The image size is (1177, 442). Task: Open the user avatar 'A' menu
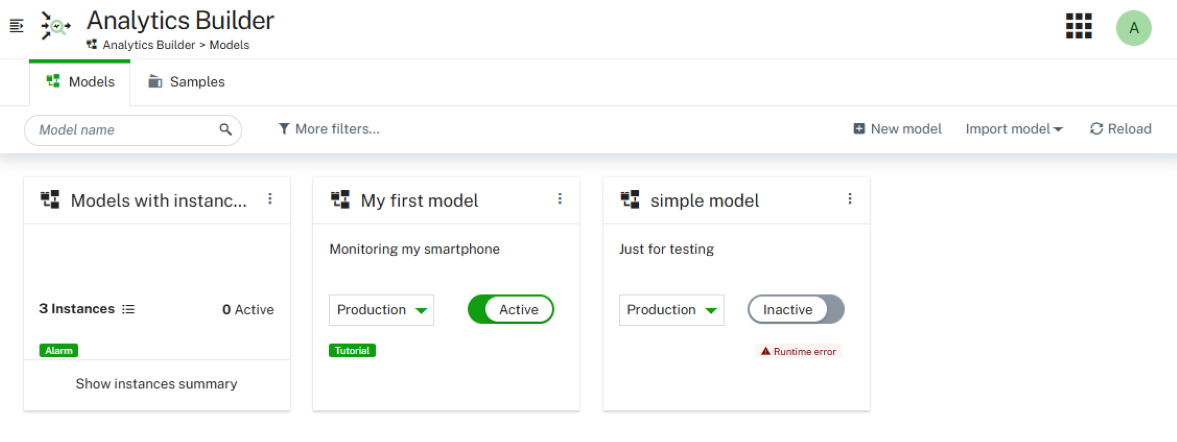coord(1133,28)
